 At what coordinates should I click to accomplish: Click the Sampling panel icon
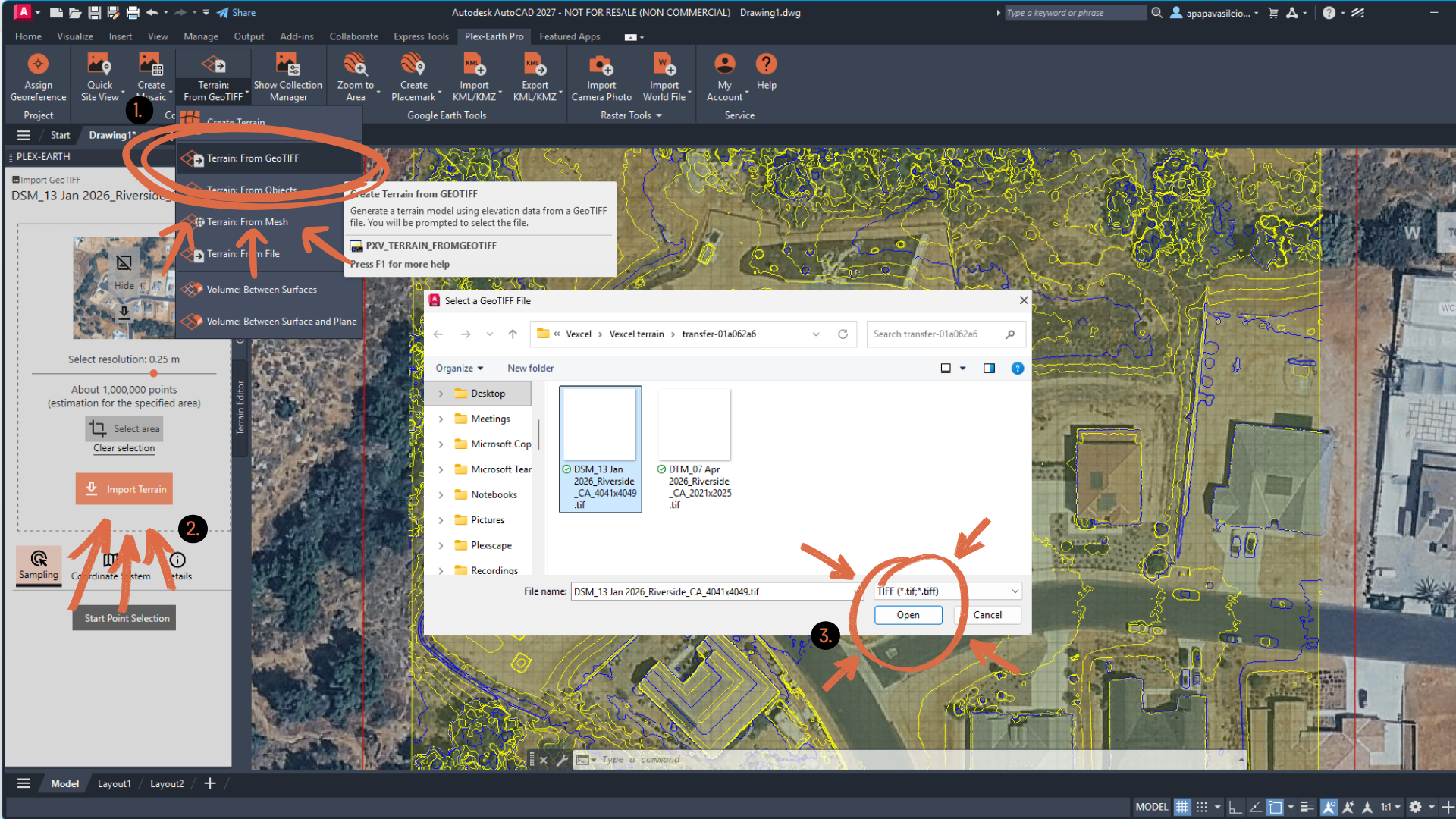coord(39,559)
